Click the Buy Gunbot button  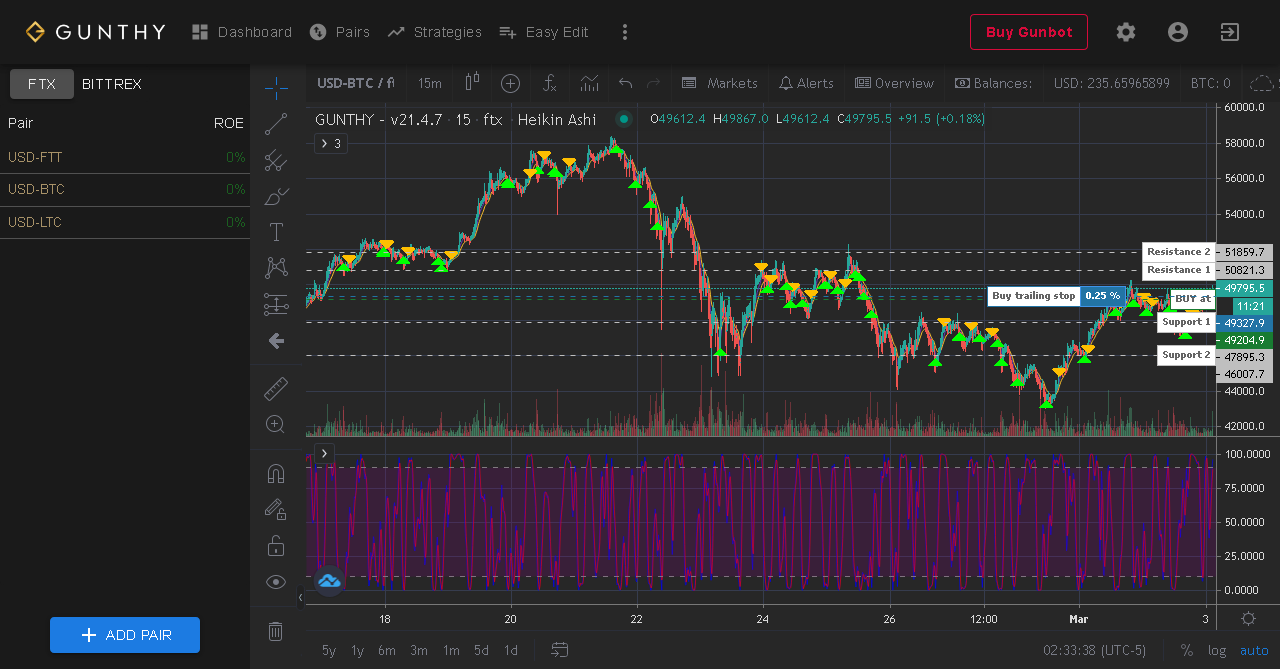tap(1029, 32)
